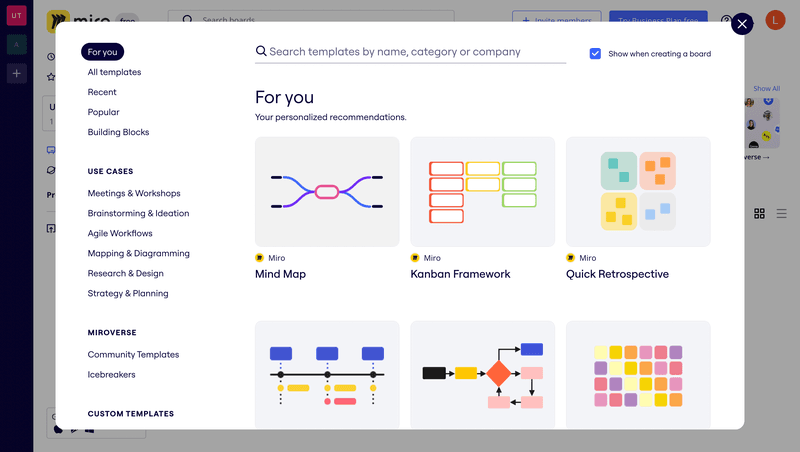The width and height of the screenshot is (800, 452).
Task: Choose the Kanban Framework template thumbnail
Action: point(482,191)
